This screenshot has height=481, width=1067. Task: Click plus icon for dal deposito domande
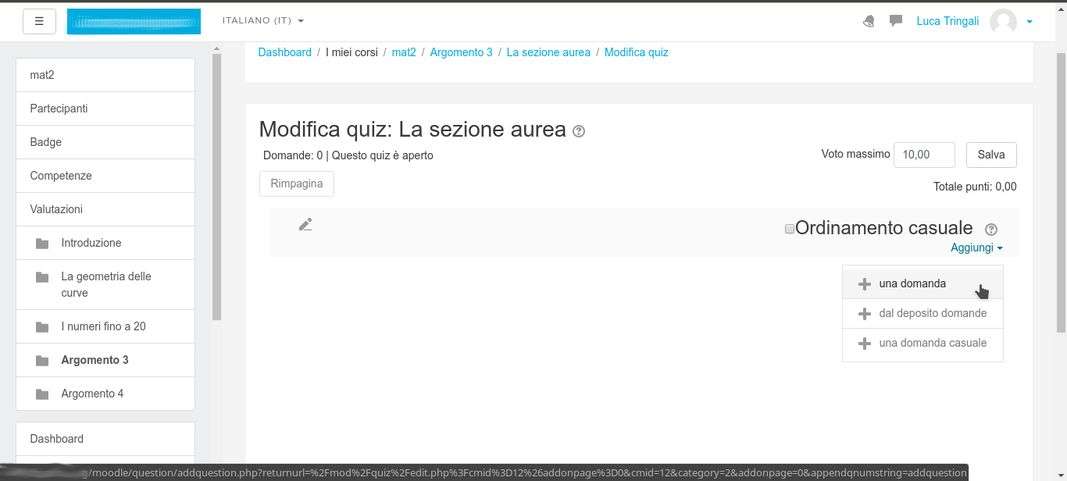coord(864,314)
